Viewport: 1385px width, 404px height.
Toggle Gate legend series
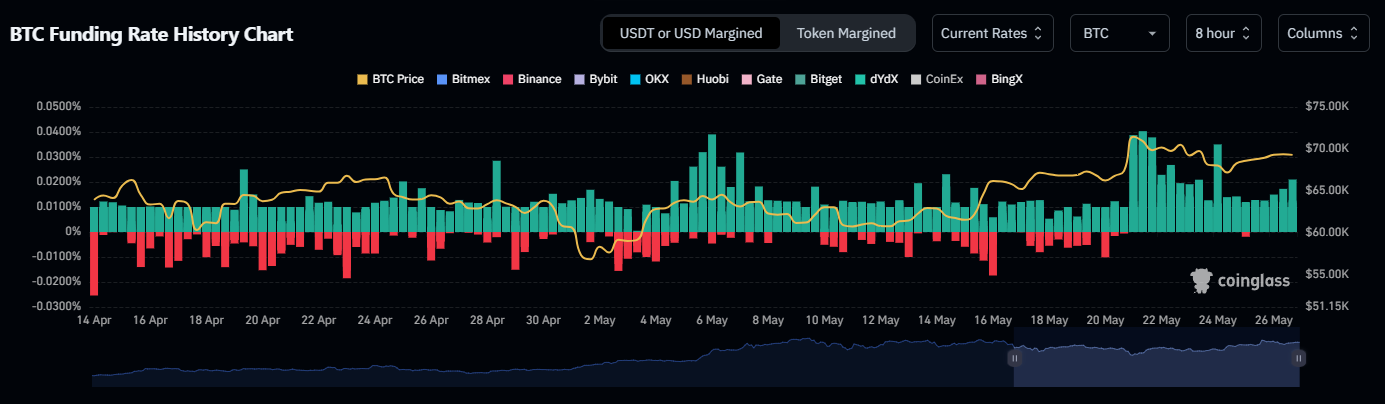(x=761, y=78)
